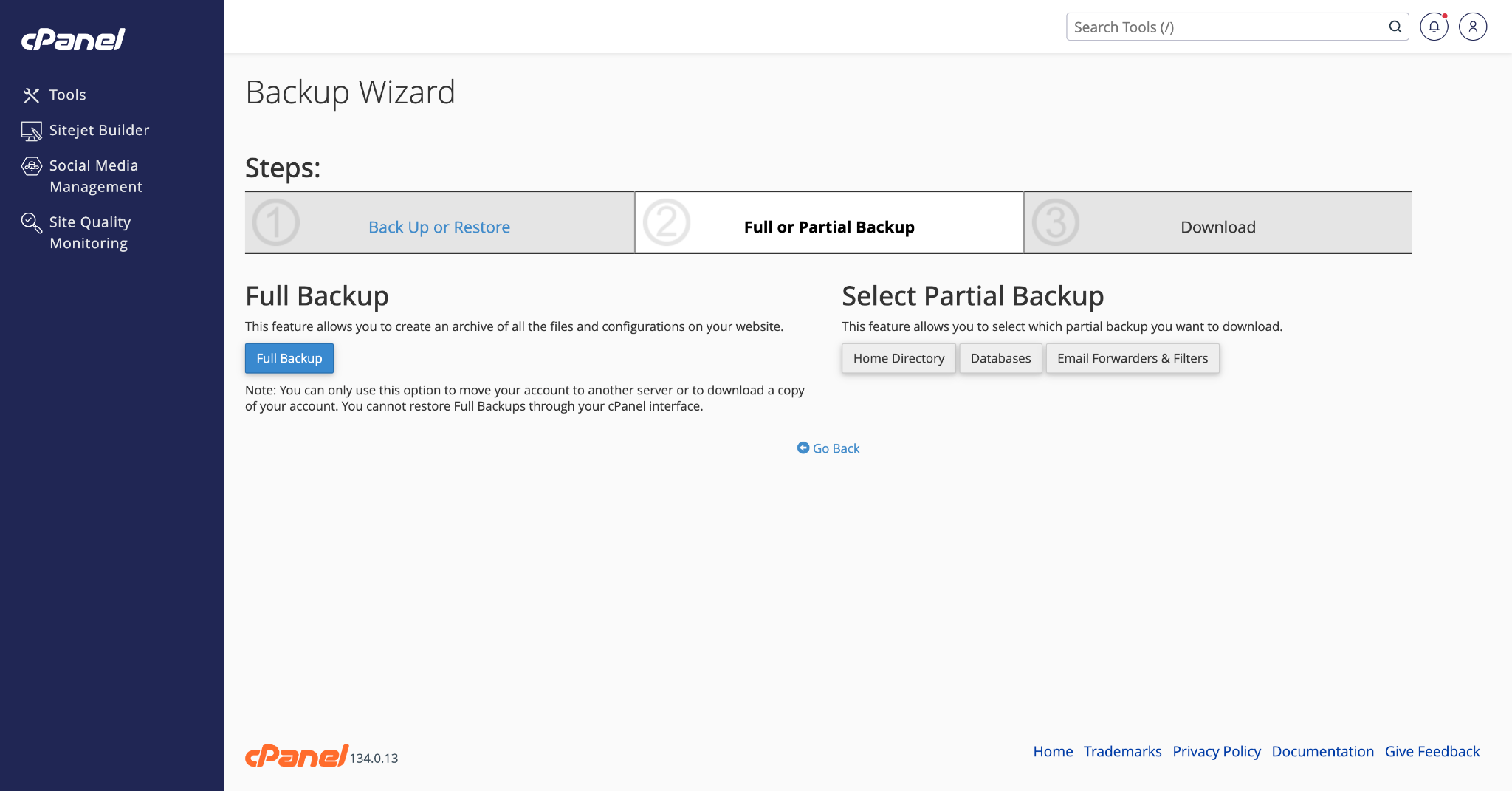Viewport: 1512px width, 791px height.
Task: Choose Email Forwarders & Filters backup
Action: tap(1132, 358)
